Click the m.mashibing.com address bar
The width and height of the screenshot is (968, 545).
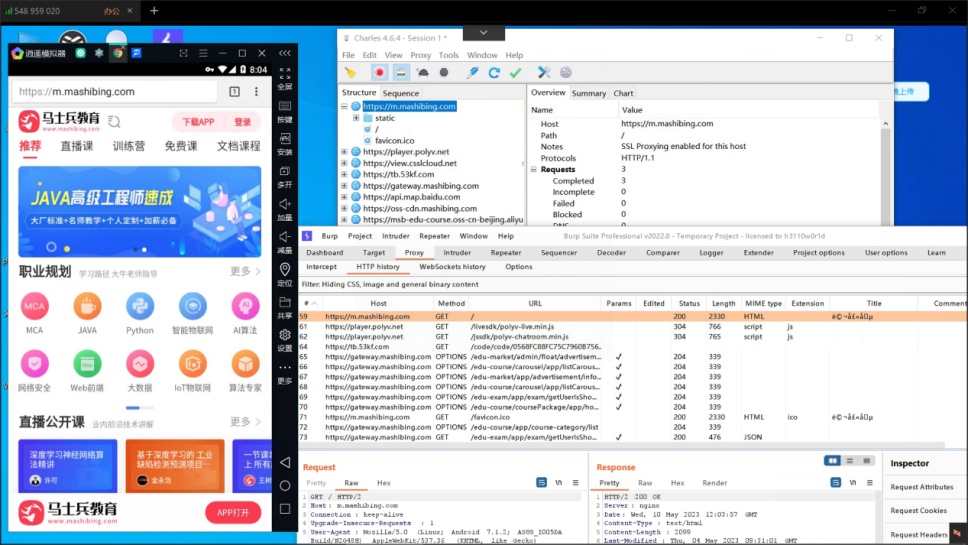coord(115,92)
